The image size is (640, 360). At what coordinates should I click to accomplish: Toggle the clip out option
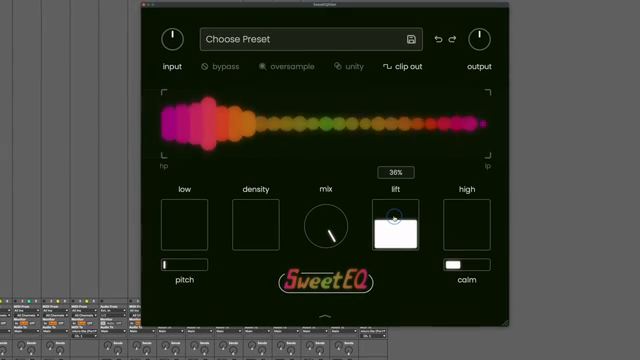point(402,67)
